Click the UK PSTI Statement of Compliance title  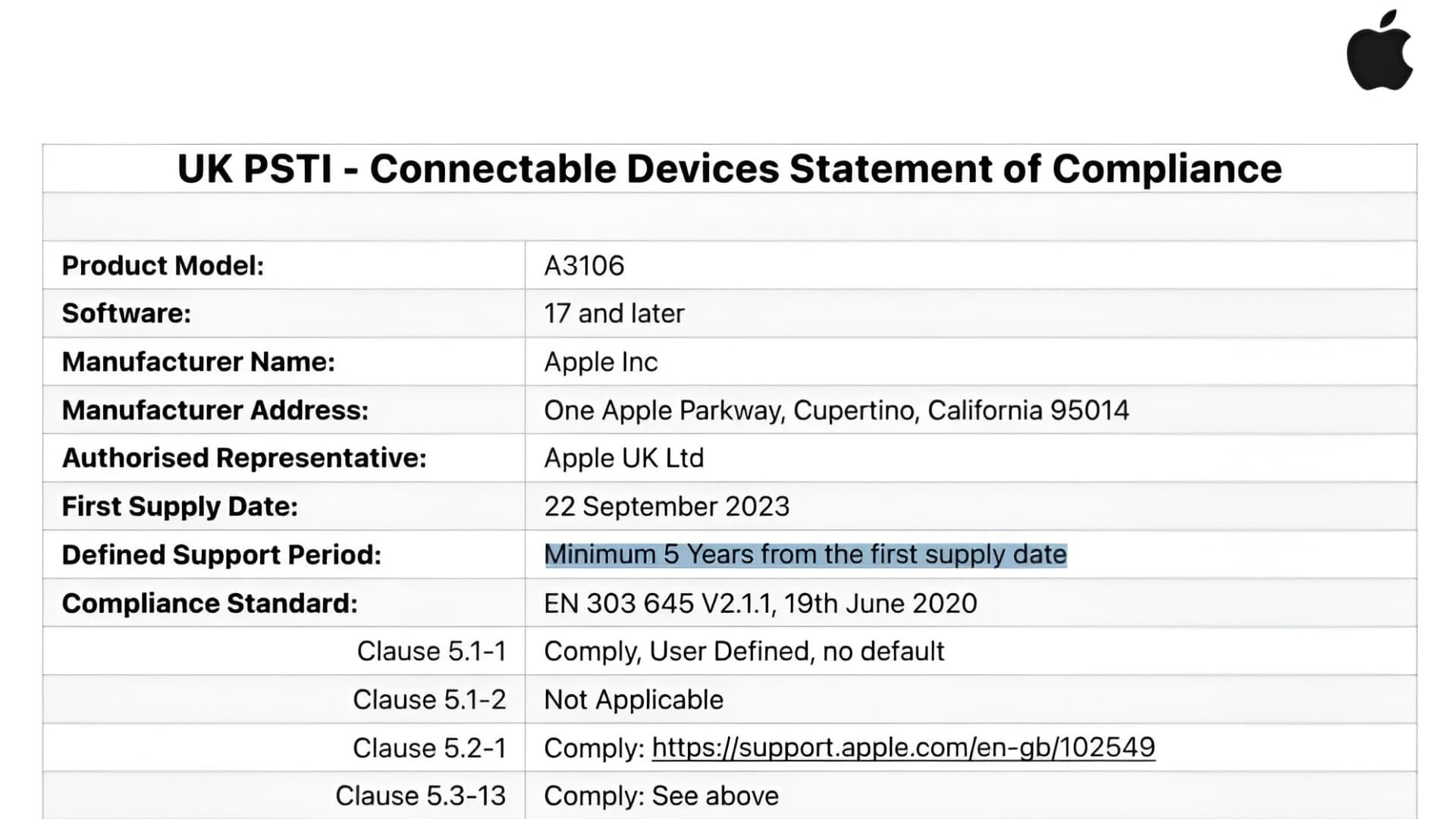pos(729,168)
